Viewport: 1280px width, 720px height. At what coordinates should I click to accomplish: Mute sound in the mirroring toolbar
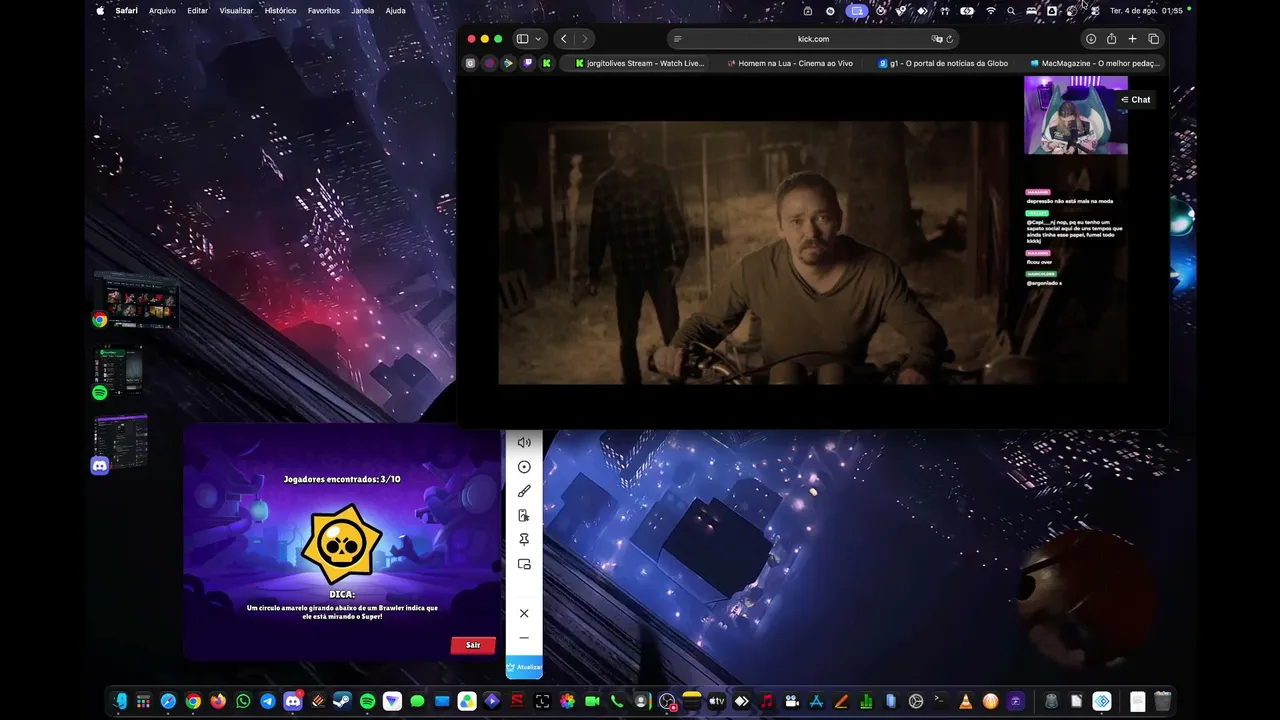524,442
